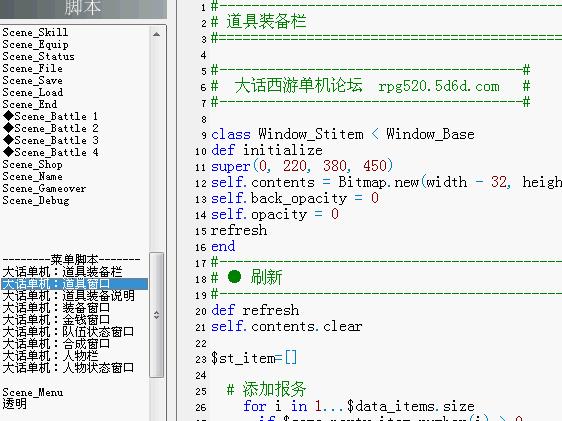
Task: Select the Scene_Save script
Action: tap(32, 80)
